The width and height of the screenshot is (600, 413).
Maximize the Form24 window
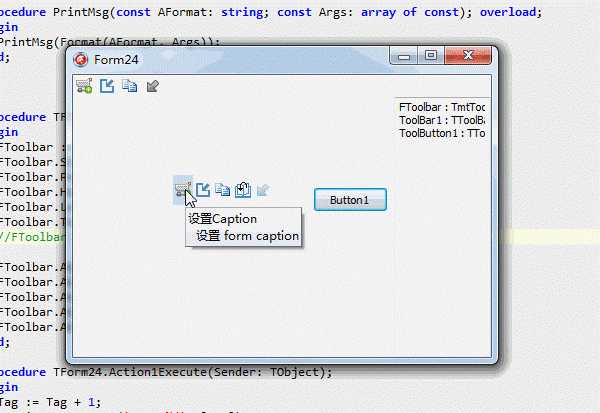(431, 56)
